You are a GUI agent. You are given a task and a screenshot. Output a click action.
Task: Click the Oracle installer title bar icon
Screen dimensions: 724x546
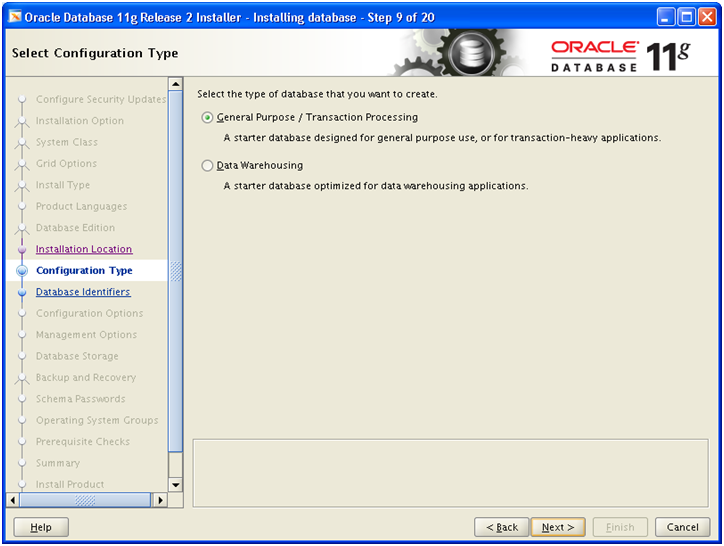pos(15,17)
